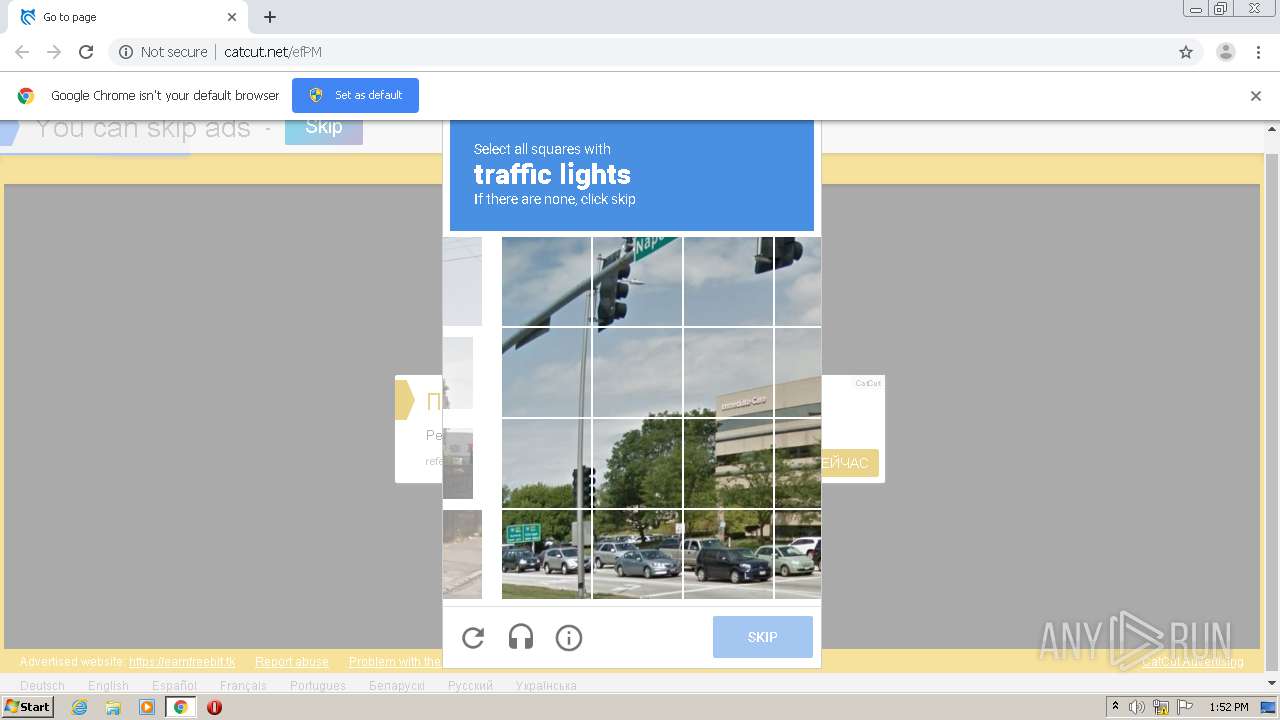This screenshot has height=720, width=1280.
Task: Maximize the Chrome window
Action: coord(1221,9)
